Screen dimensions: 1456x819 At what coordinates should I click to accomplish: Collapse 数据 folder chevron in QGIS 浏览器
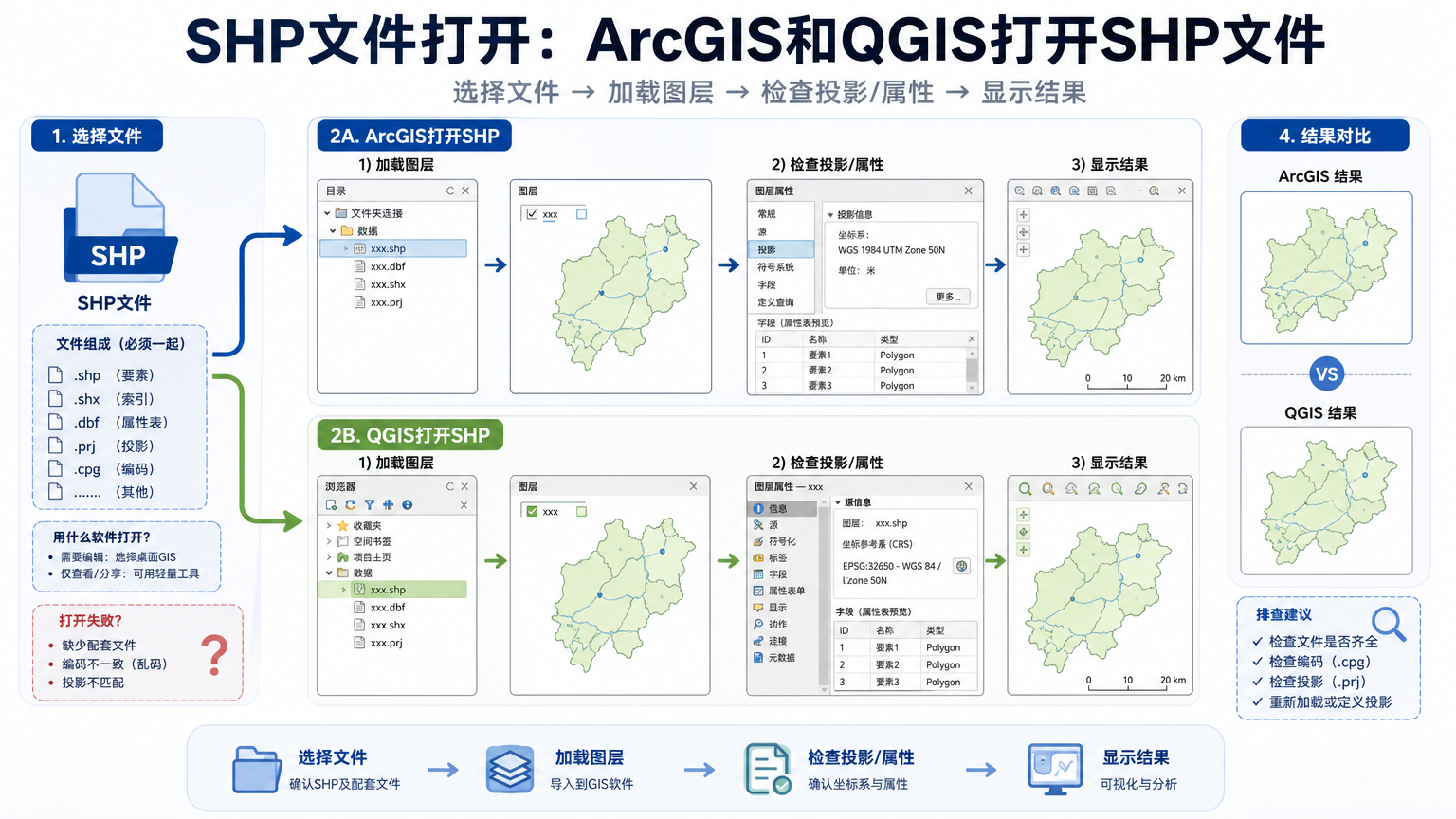[x=329, y=573]
